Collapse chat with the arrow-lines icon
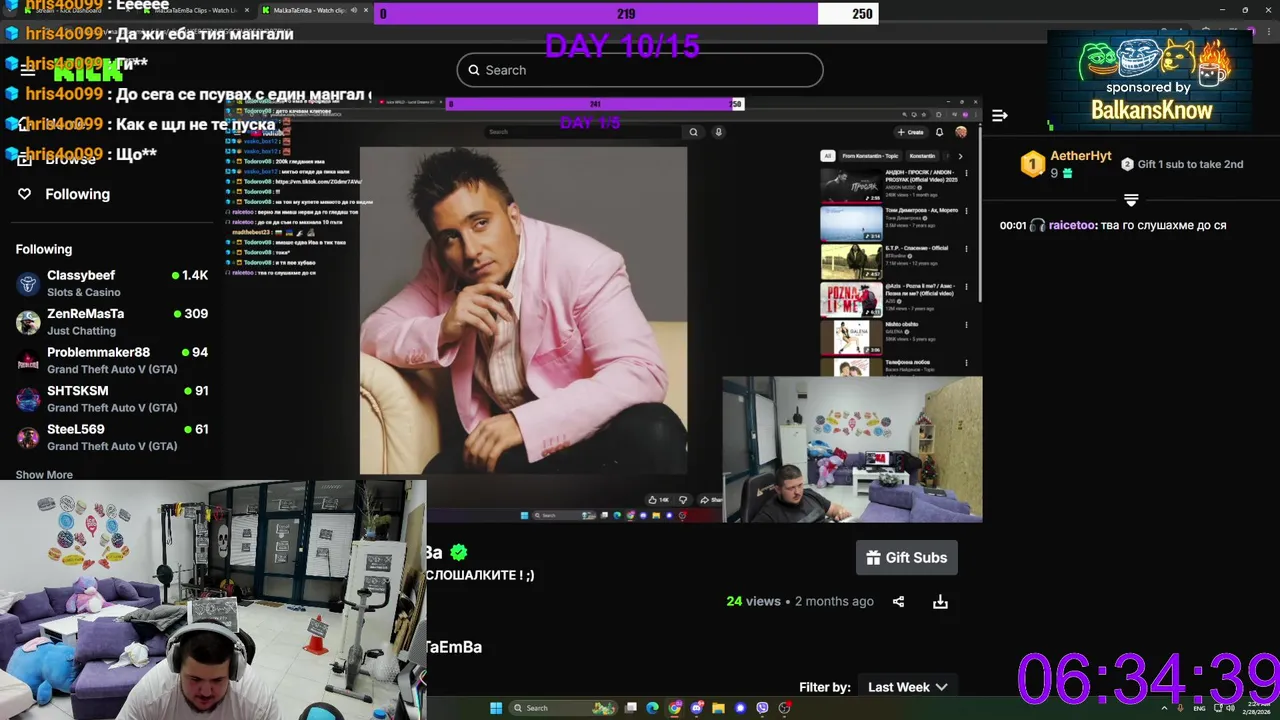The width and height of the screenshot is (1280, 720). [x=999, y=115]
